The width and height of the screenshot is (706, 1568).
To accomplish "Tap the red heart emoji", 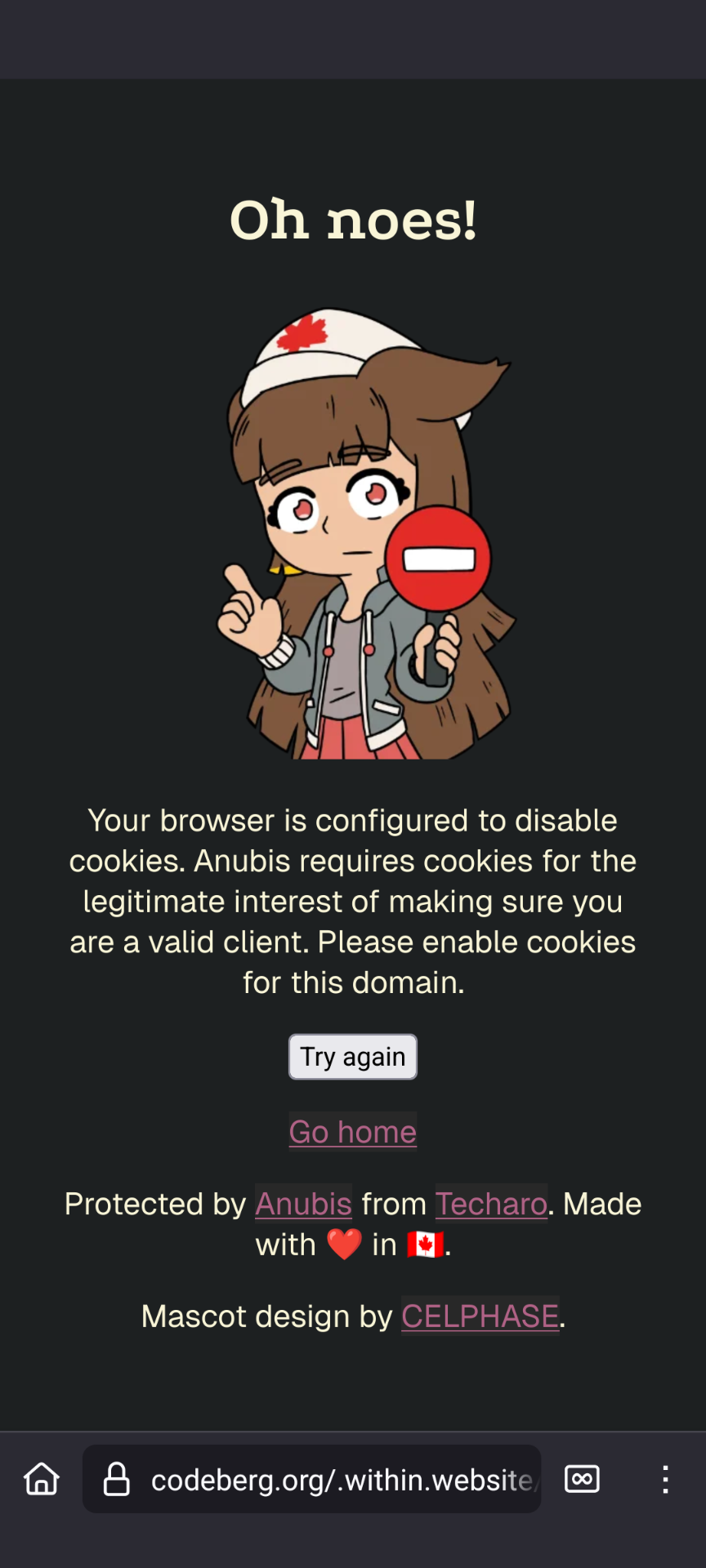I will point(344,1245).
